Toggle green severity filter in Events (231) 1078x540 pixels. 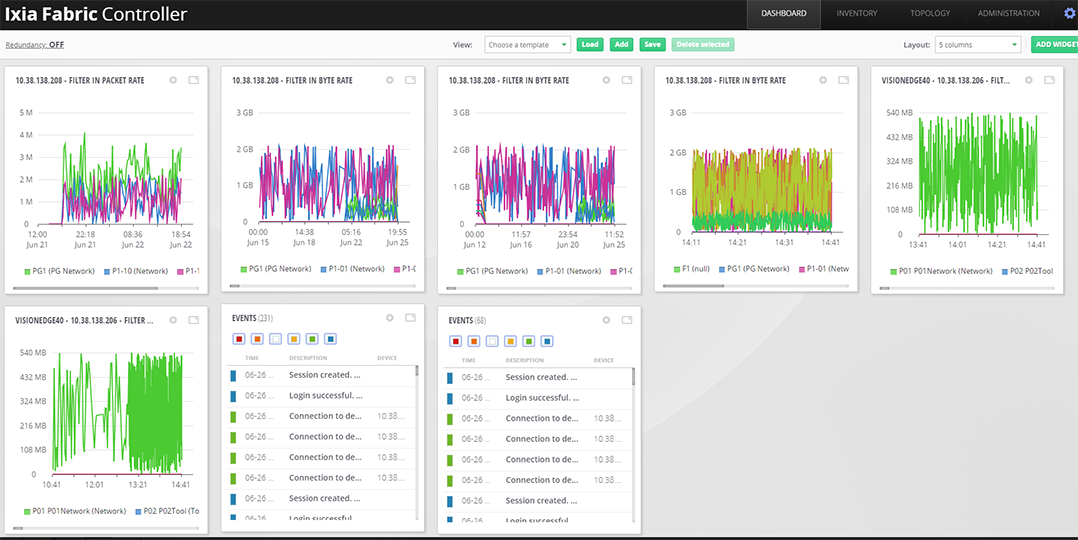coord(313,339)
